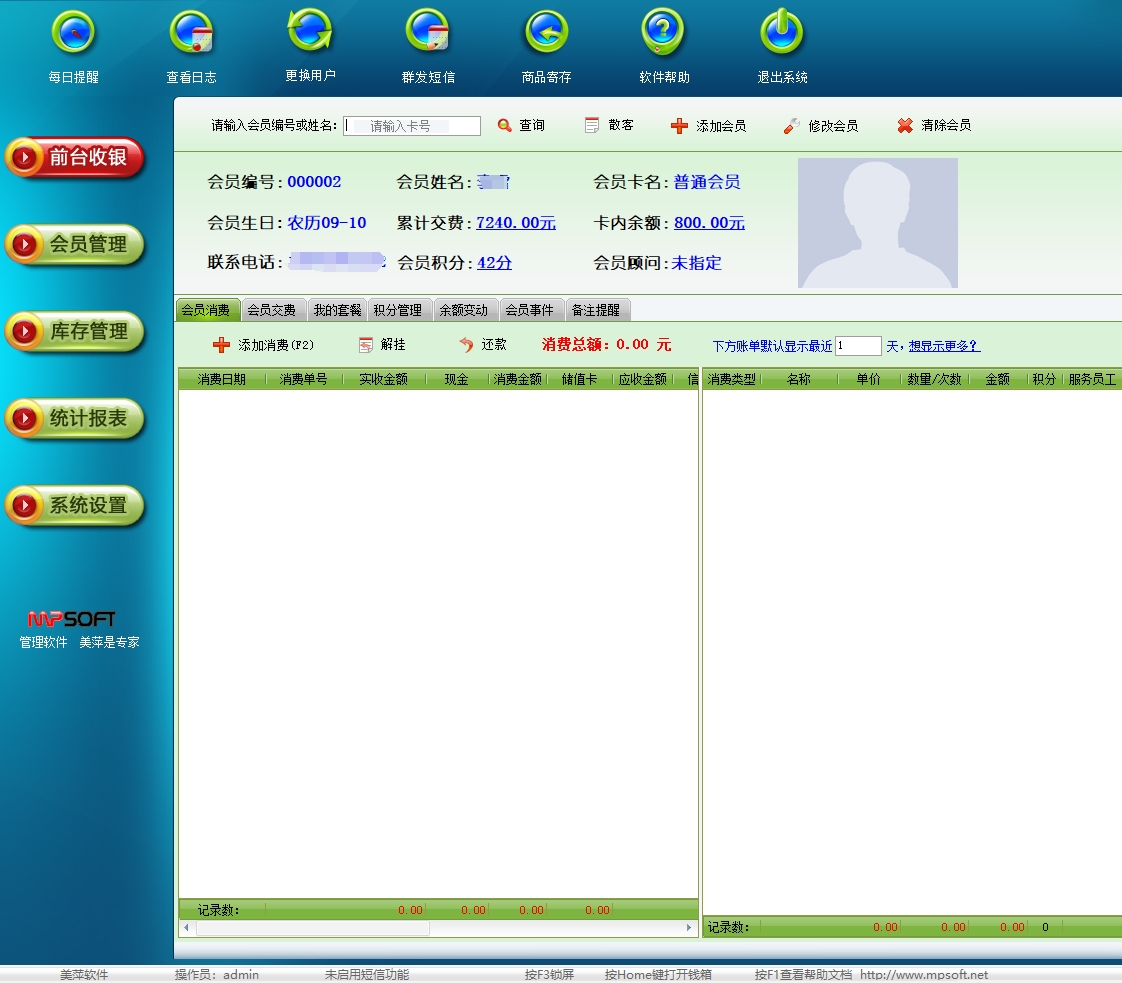Click the 查看日志 view log icon
This screenshot has width=1122, height=983.
191,35
